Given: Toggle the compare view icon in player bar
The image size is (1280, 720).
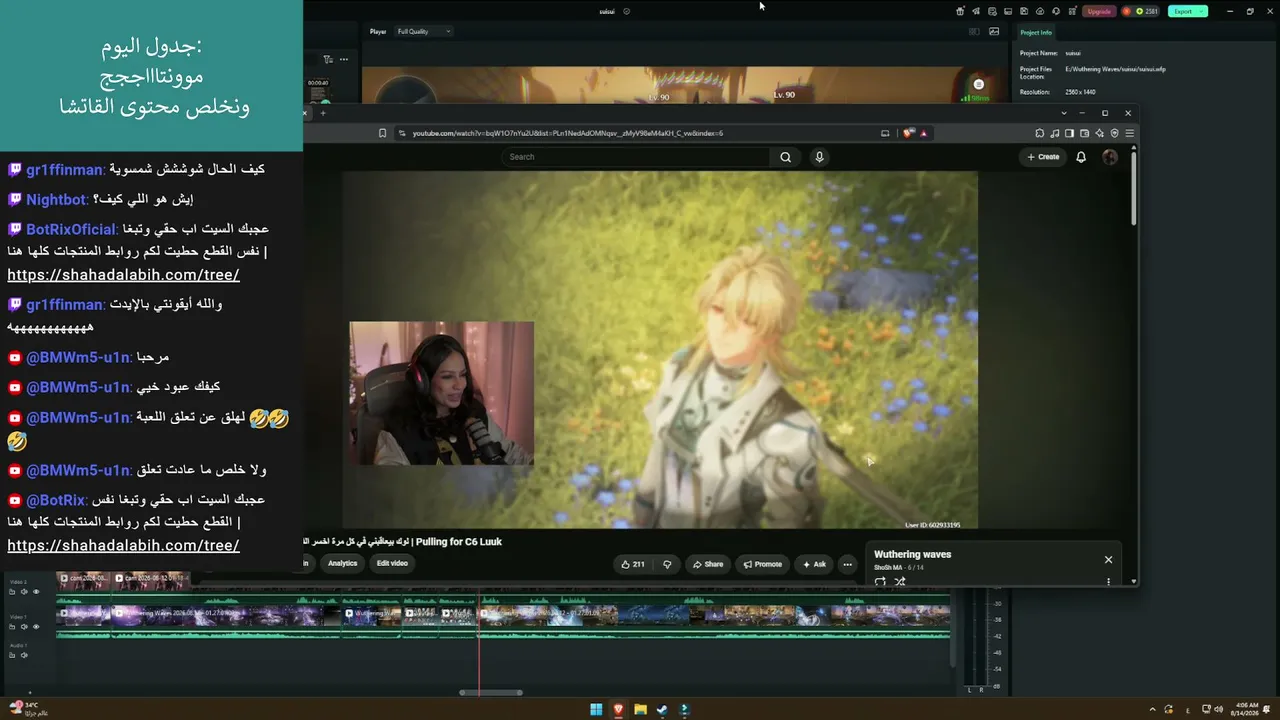Looking at the screenshot, I should point(974,31).
